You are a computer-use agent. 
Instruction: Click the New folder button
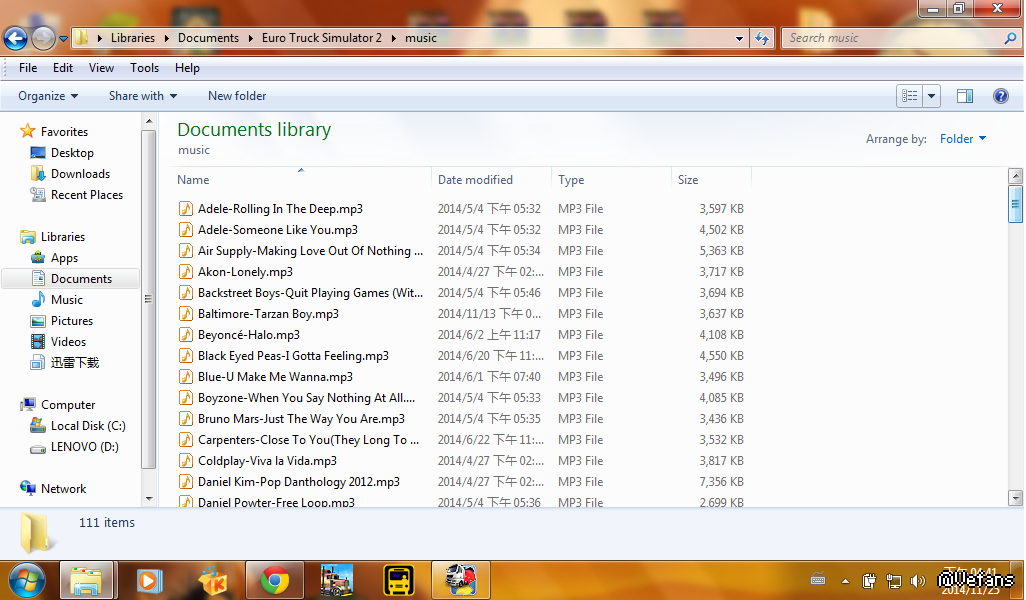237,96
